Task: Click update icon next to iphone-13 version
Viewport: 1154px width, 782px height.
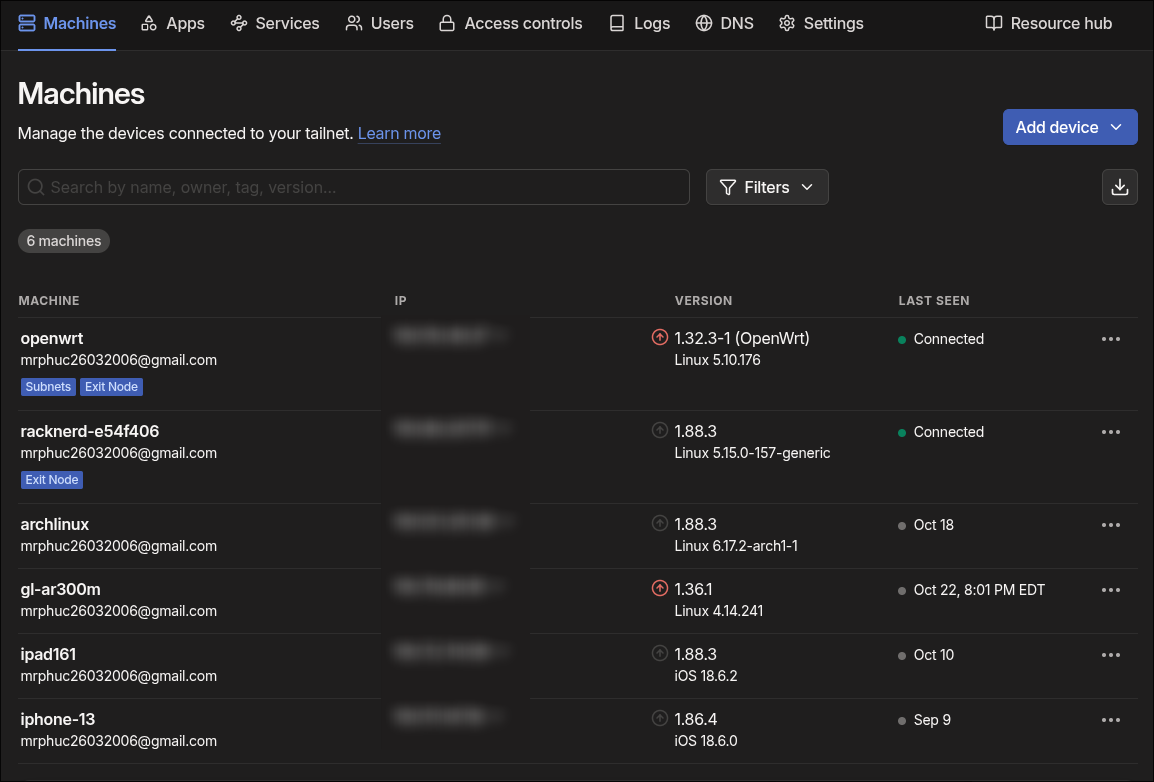Action: tap(660, 718)
